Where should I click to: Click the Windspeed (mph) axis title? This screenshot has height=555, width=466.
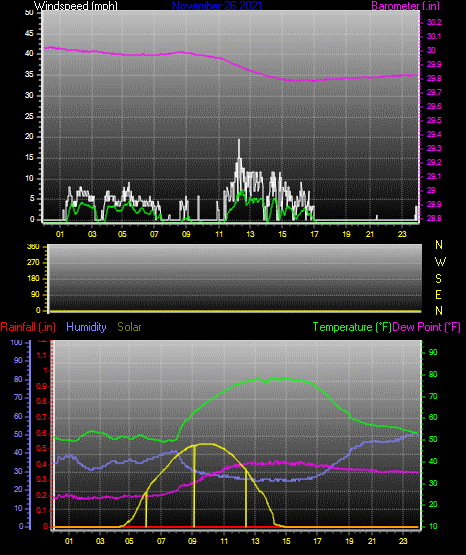76,6
